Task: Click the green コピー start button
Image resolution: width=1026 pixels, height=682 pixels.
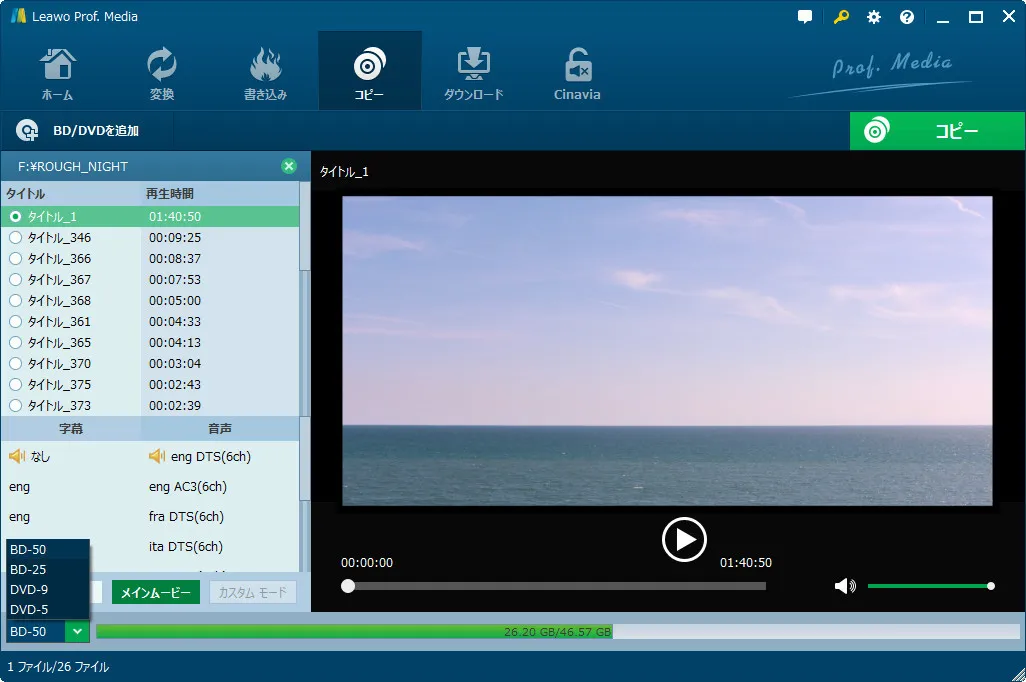Action: coord(937,131)
